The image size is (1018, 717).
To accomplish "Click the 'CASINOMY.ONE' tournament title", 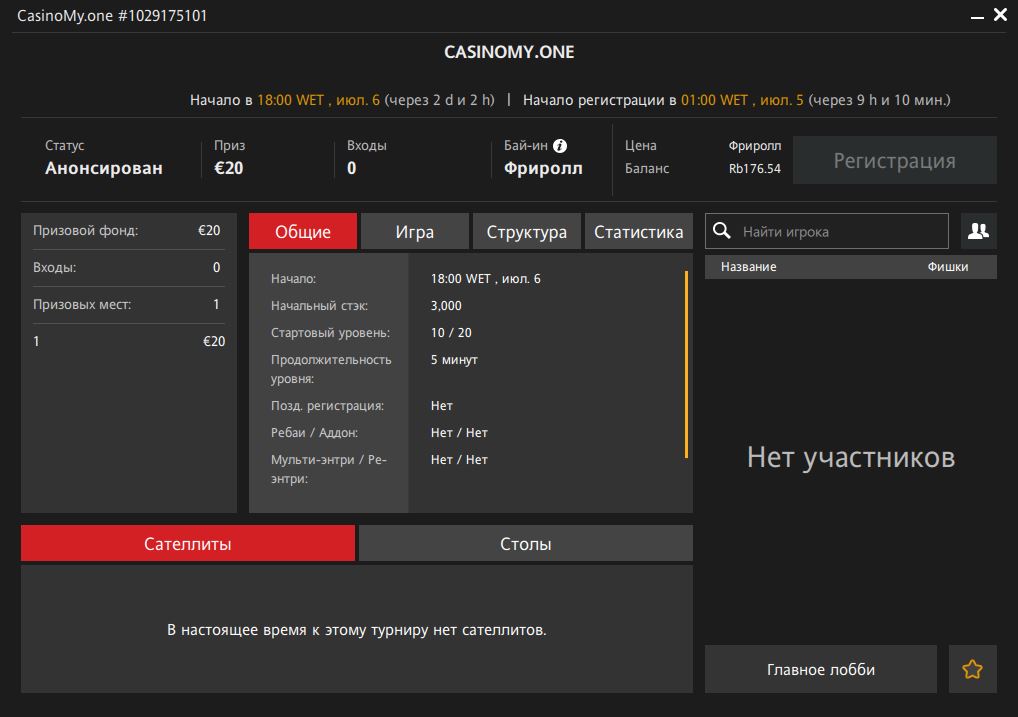I will [x=509, y=52].
